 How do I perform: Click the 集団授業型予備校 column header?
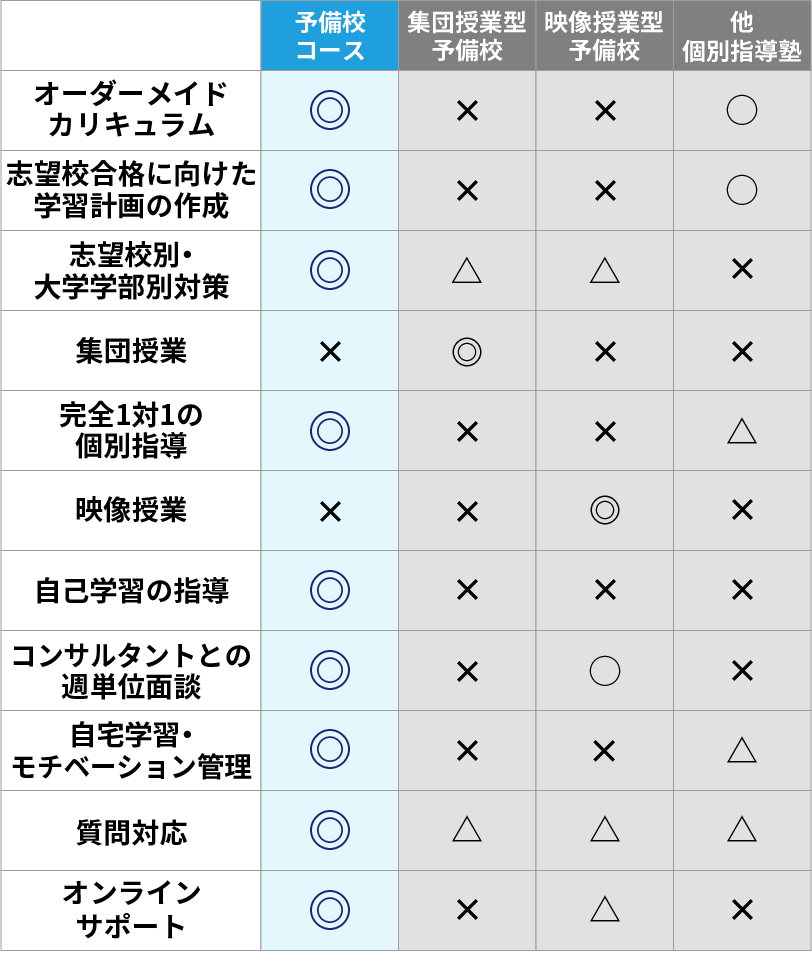pos(467,36)
